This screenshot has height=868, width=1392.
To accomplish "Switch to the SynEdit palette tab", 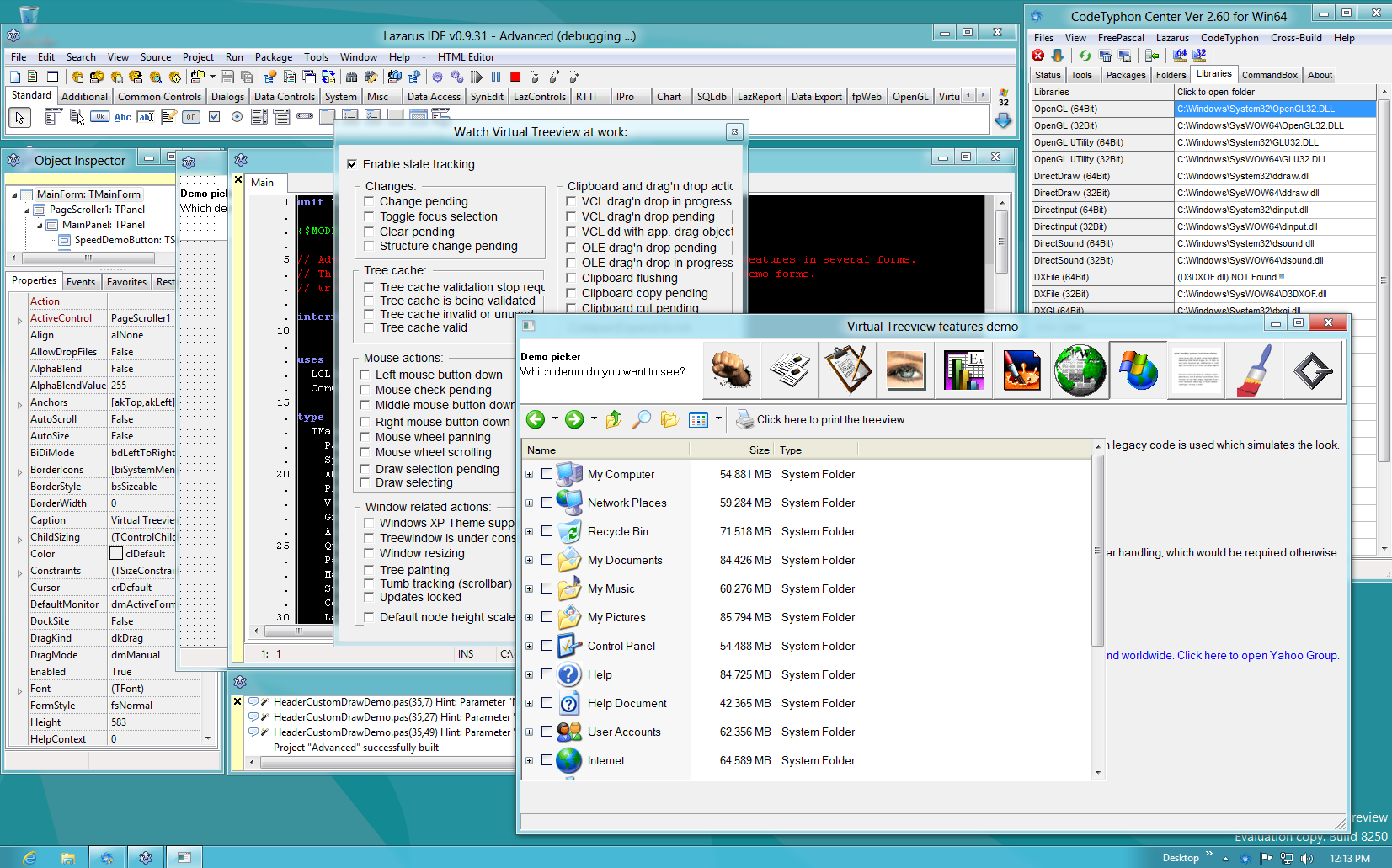I will pos(487,97).
